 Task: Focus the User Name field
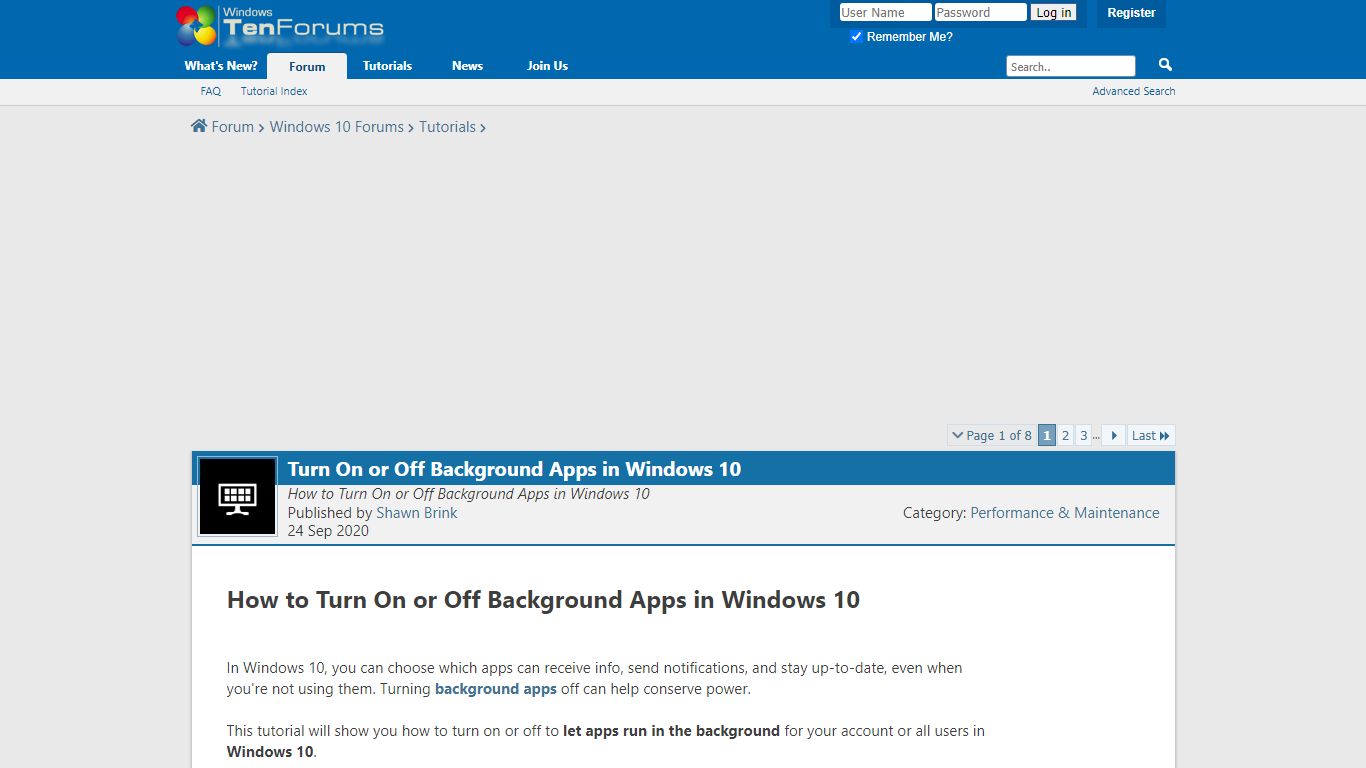(885, 13)
